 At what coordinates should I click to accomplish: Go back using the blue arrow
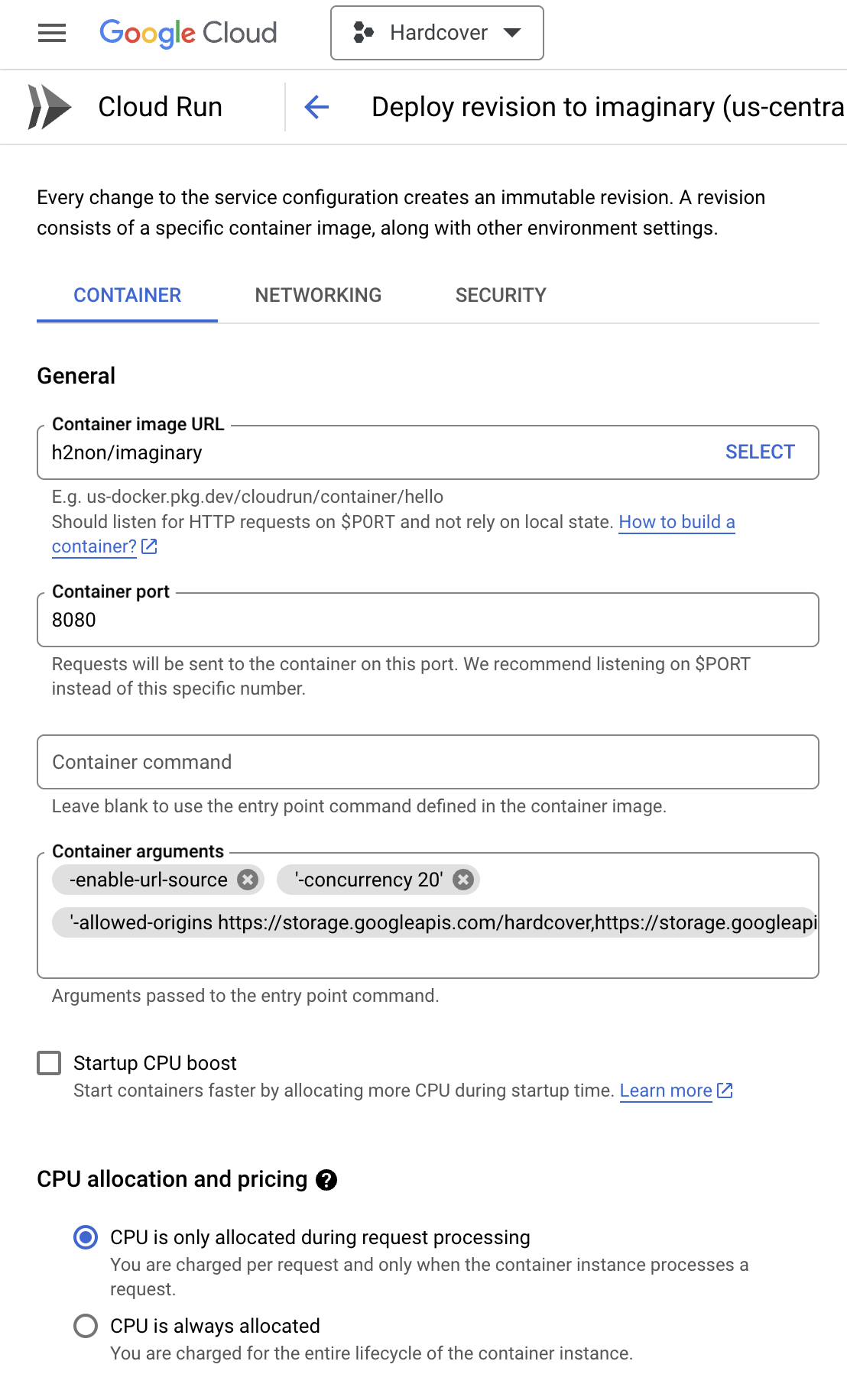pos(316,107)
